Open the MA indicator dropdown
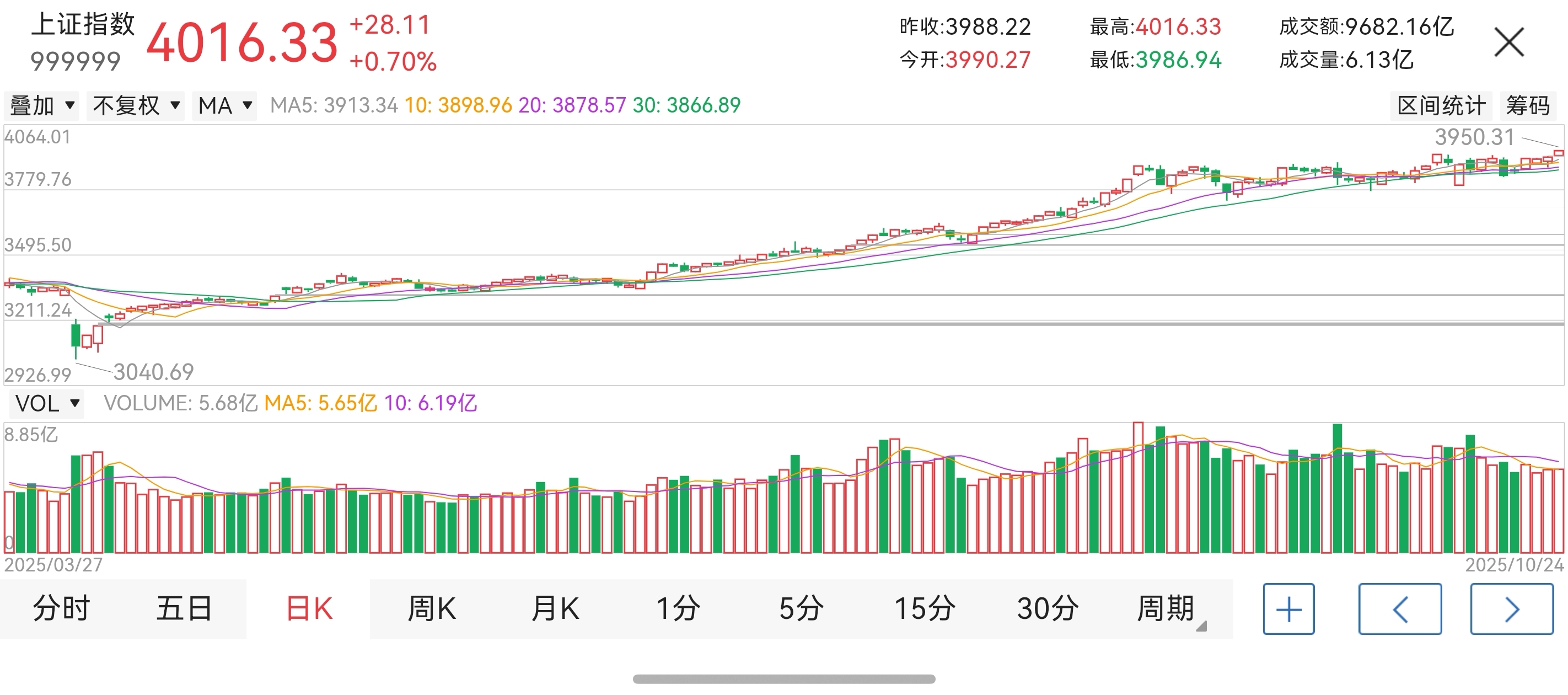The image size is (1568, 695). pyautogui.click(x=224, y=105)
